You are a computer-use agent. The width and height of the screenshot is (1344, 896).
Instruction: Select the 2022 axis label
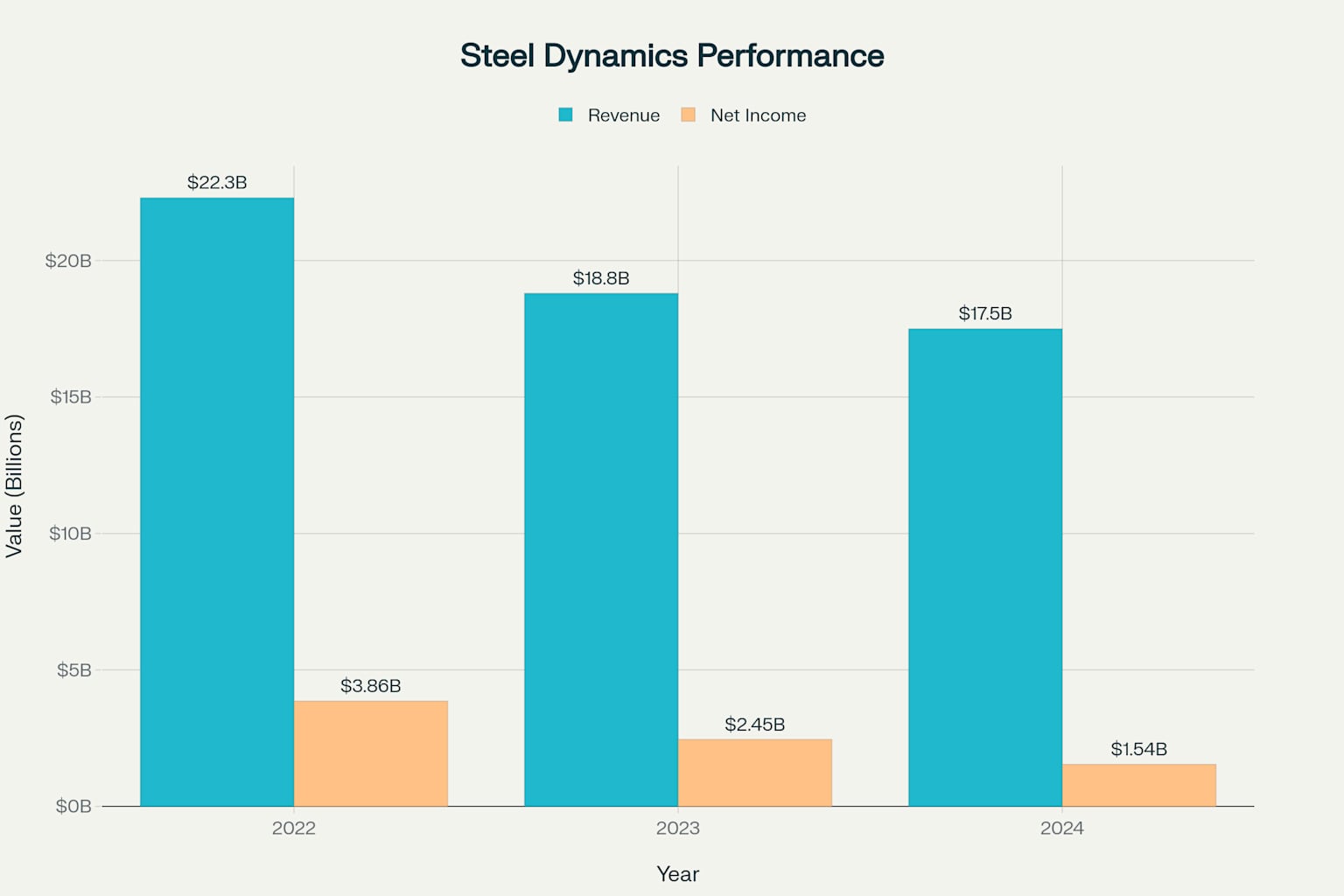293,828
